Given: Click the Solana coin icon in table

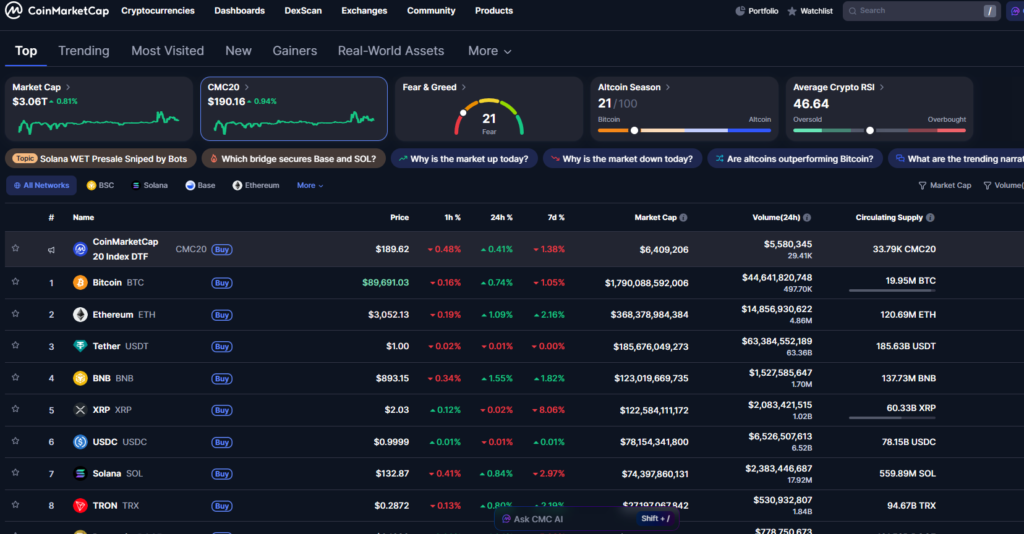Looking at the screenshot, I should pyautogui.click(x=80, y=474).
